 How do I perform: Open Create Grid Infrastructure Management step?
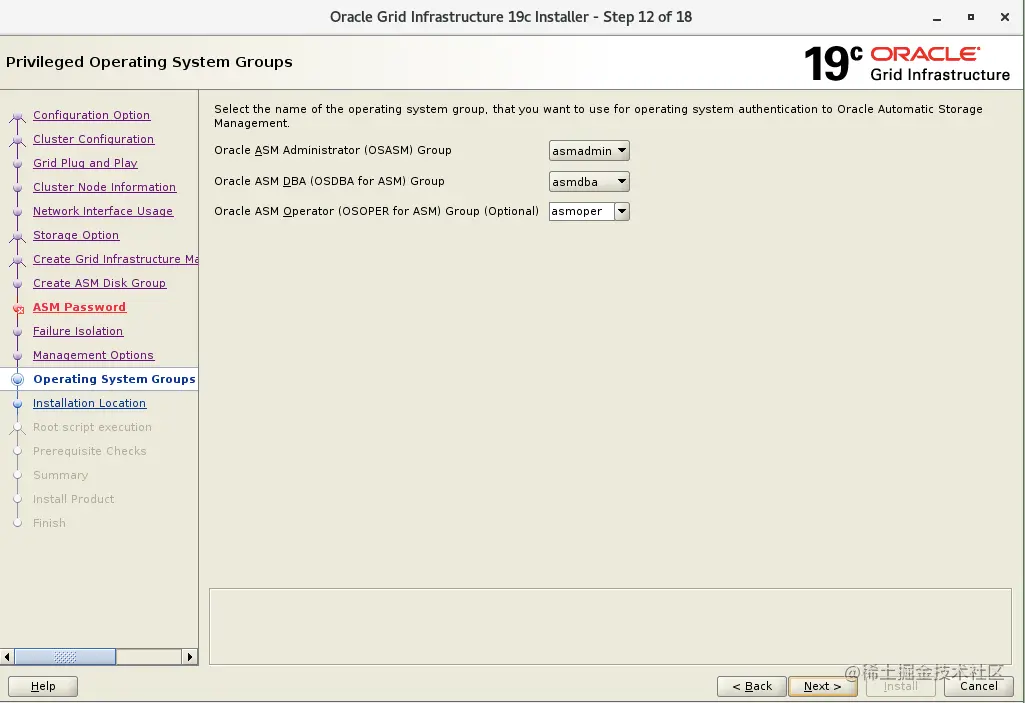click(x=116, y=259)
